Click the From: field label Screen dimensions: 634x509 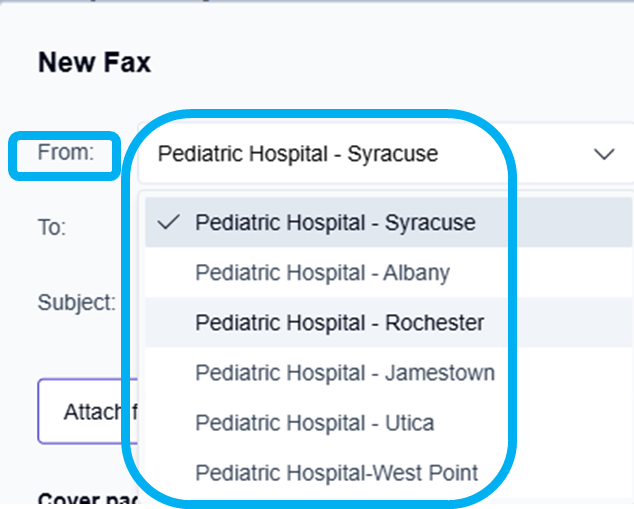[x=65, y=153]
